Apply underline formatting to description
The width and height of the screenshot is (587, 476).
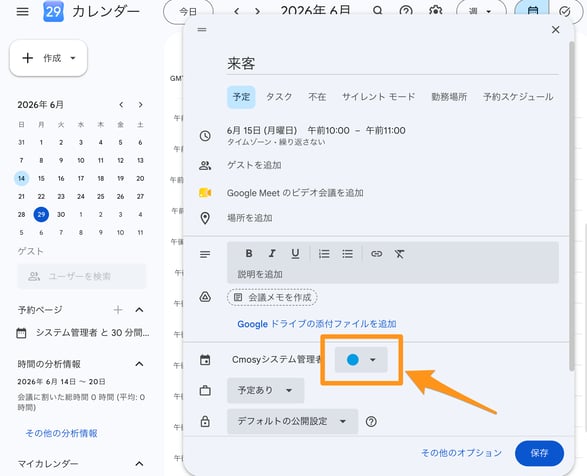tap(295, 254)
